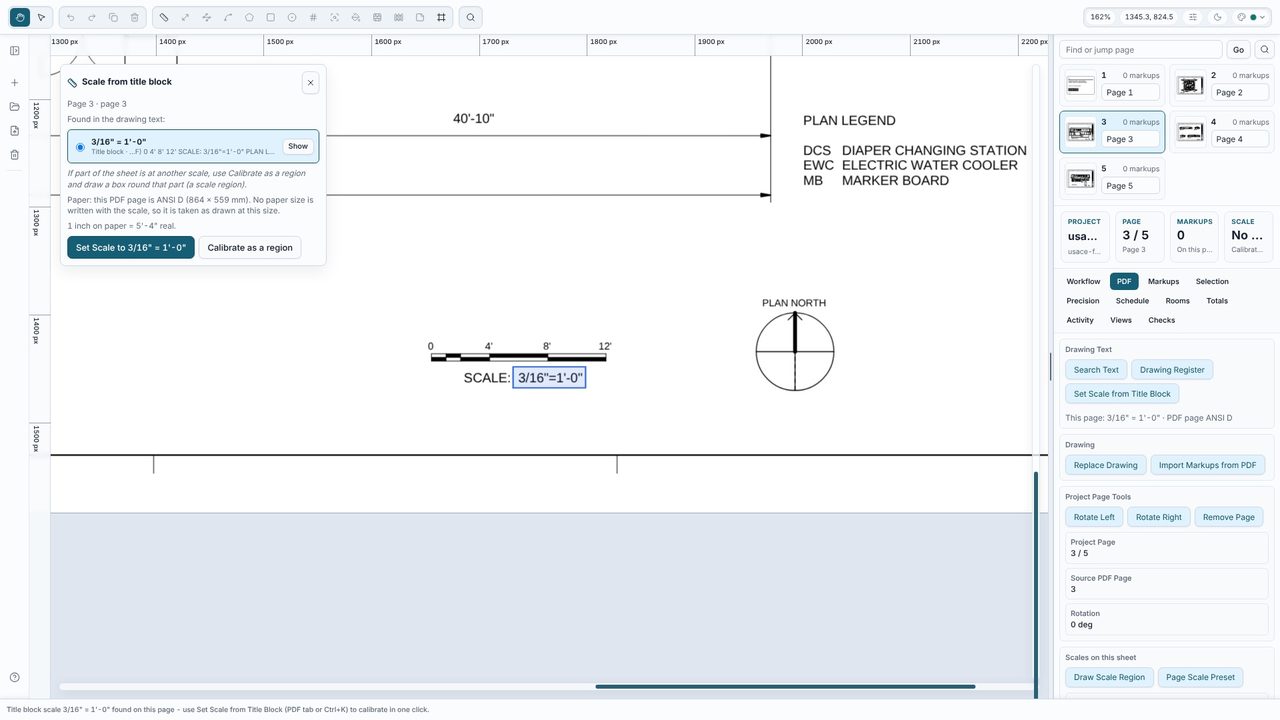Click Set Scale to 3/16" = 1'-0" button

pos(131,248)
